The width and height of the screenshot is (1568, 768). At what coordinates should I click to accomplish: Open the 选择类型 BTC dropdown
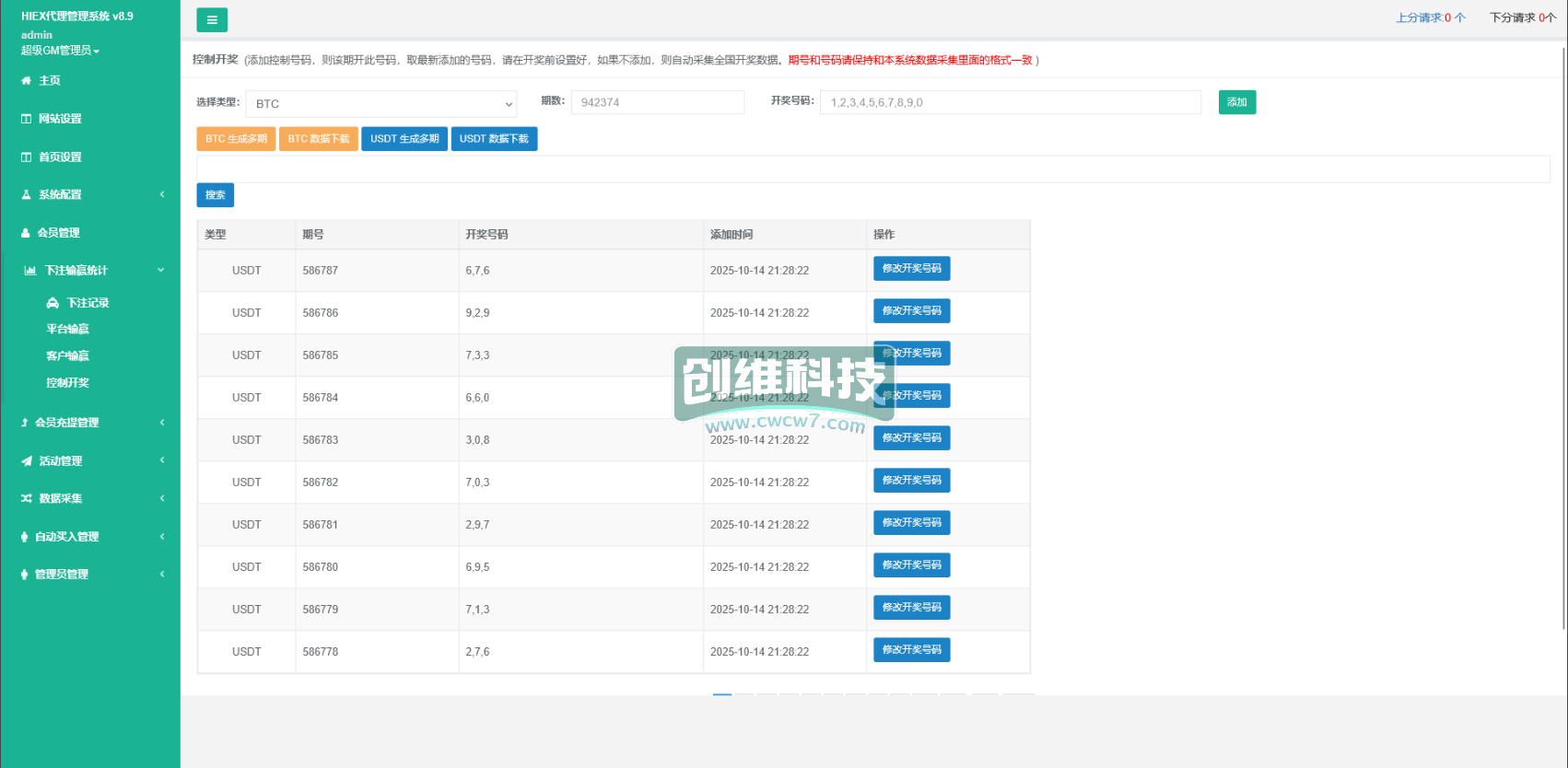point(380,104)
